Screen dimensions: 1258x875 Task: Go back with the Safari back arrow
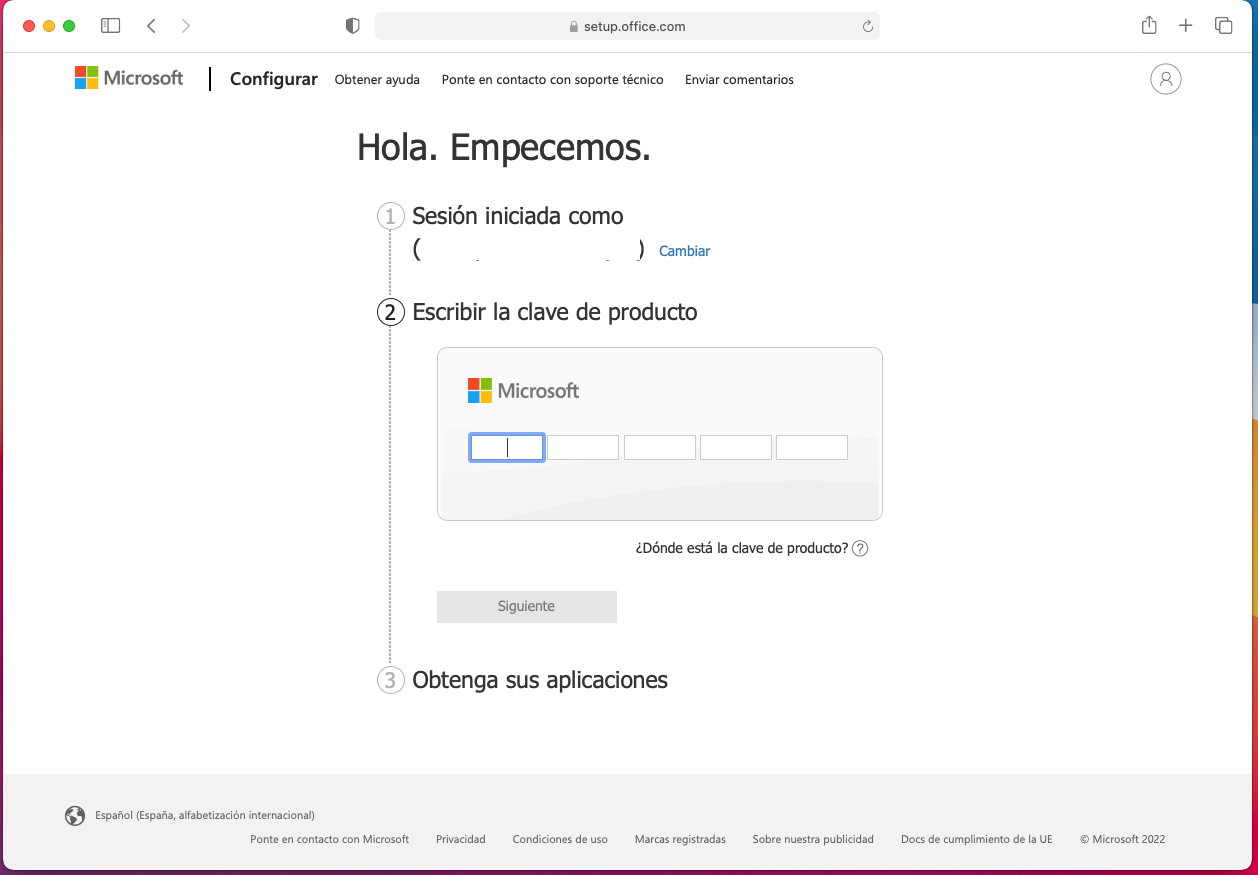(151, 26)
